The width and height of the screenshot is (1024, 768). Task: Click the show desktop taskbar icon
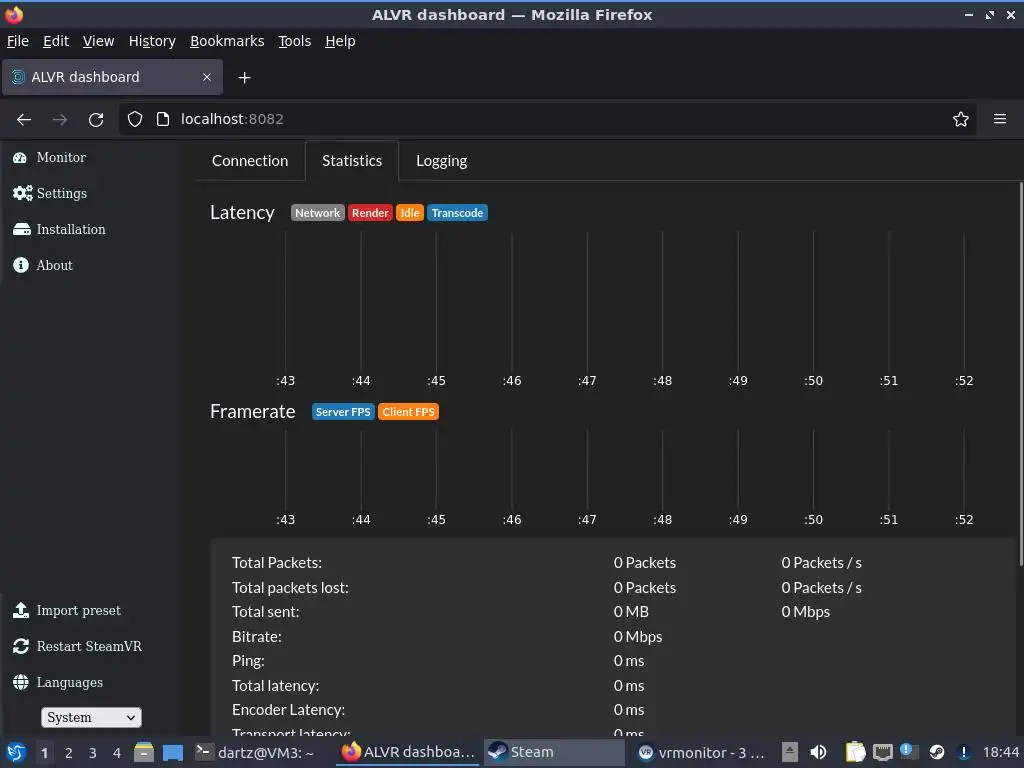pos(172,752)
